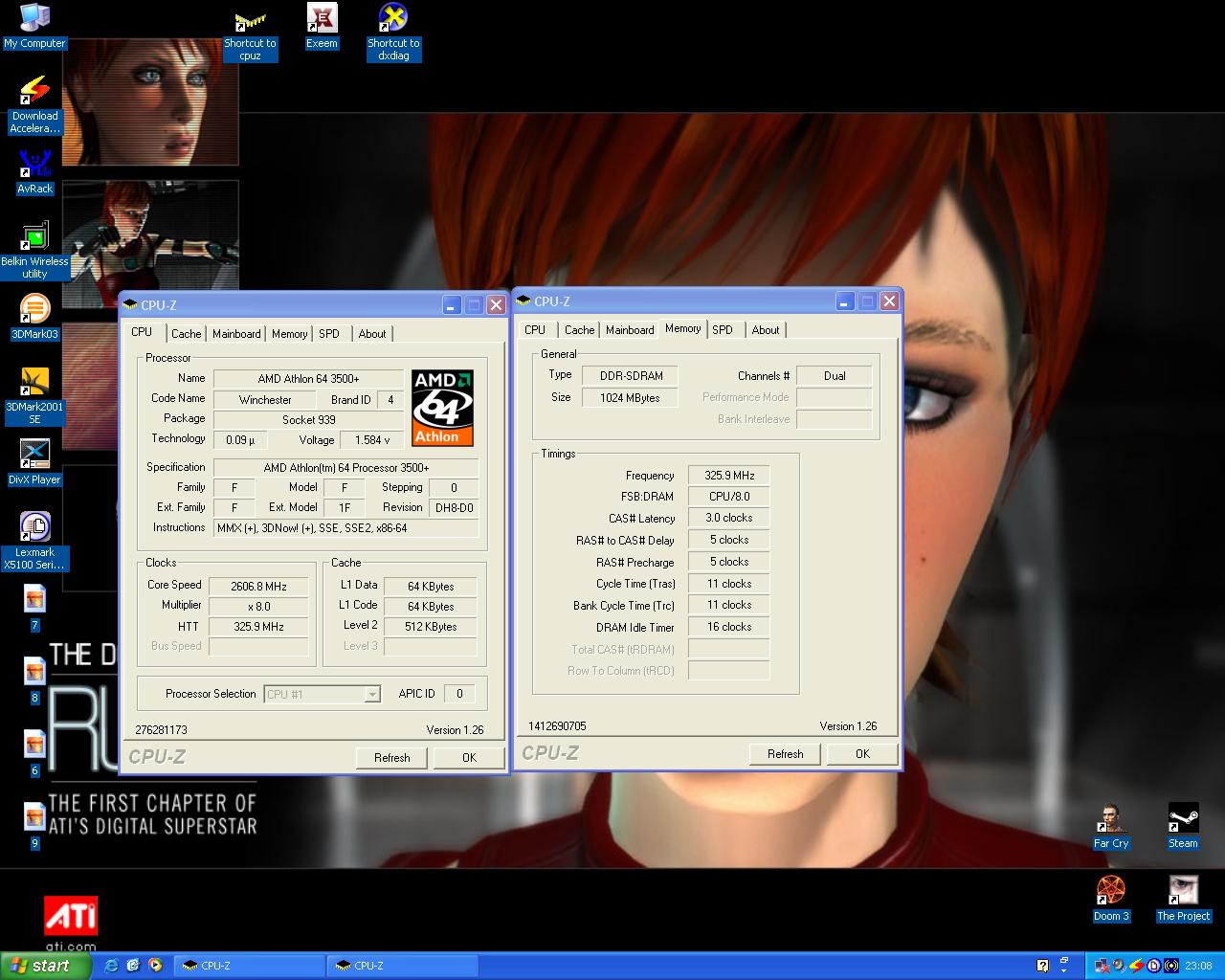Open Cache tab in memory timings CPU-Z window
The image size is (1225, 980).
coord(579,330)
